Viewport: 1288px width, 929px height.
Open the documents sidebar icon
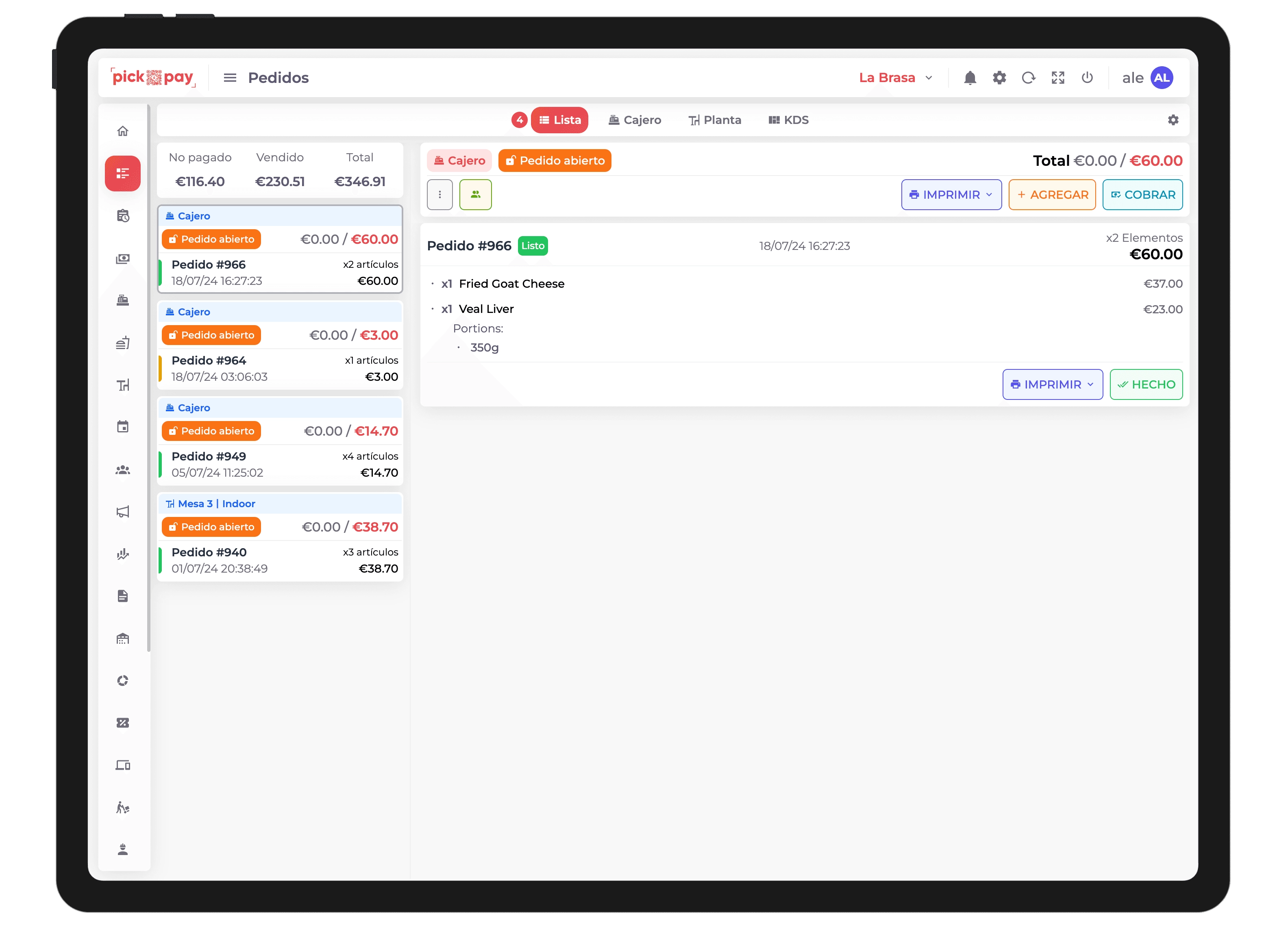pos(123,596)
